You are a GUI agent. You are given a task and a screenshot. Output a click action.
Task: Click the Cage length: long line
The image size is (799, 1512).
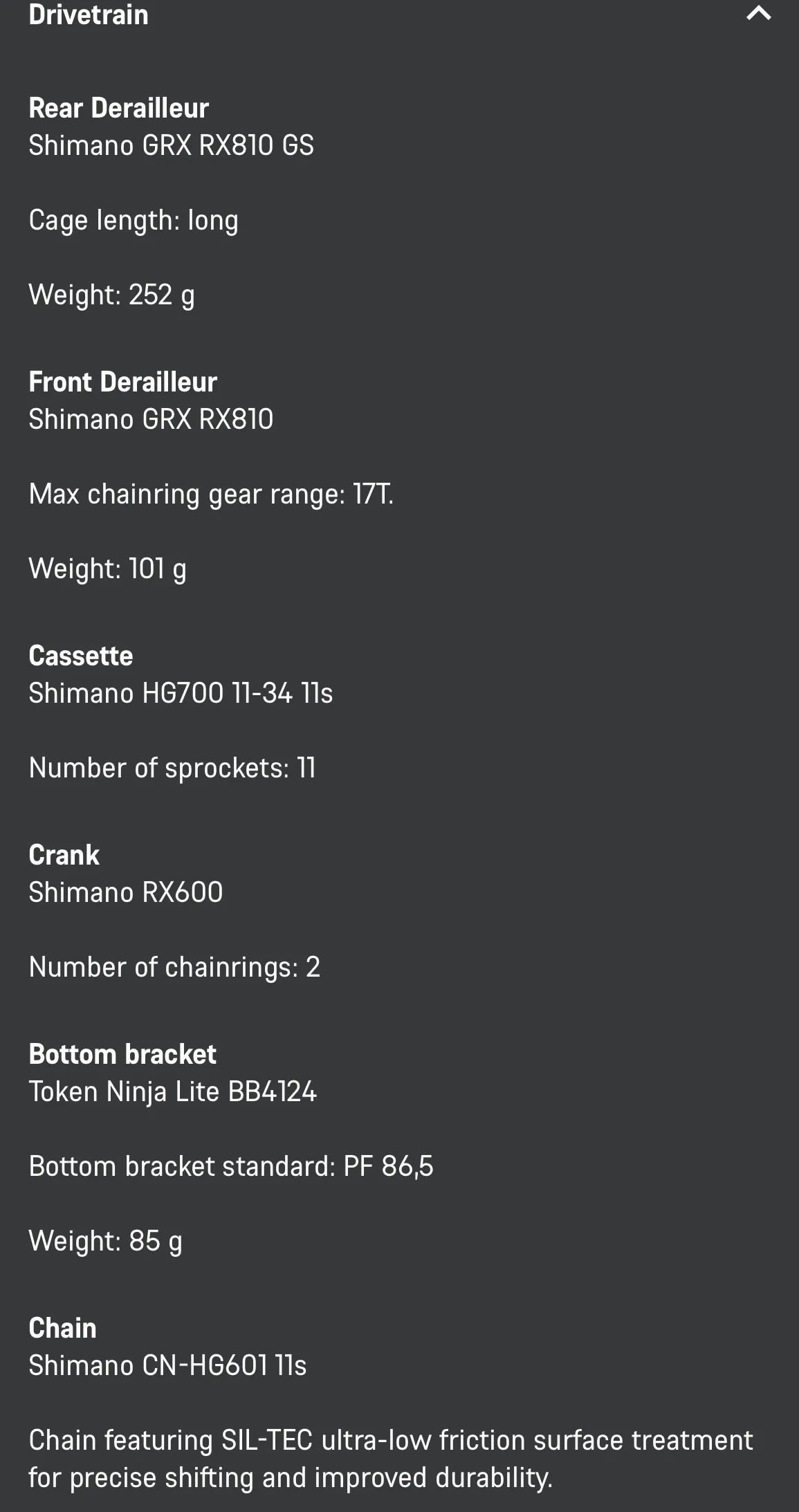(x=134, y=220)
